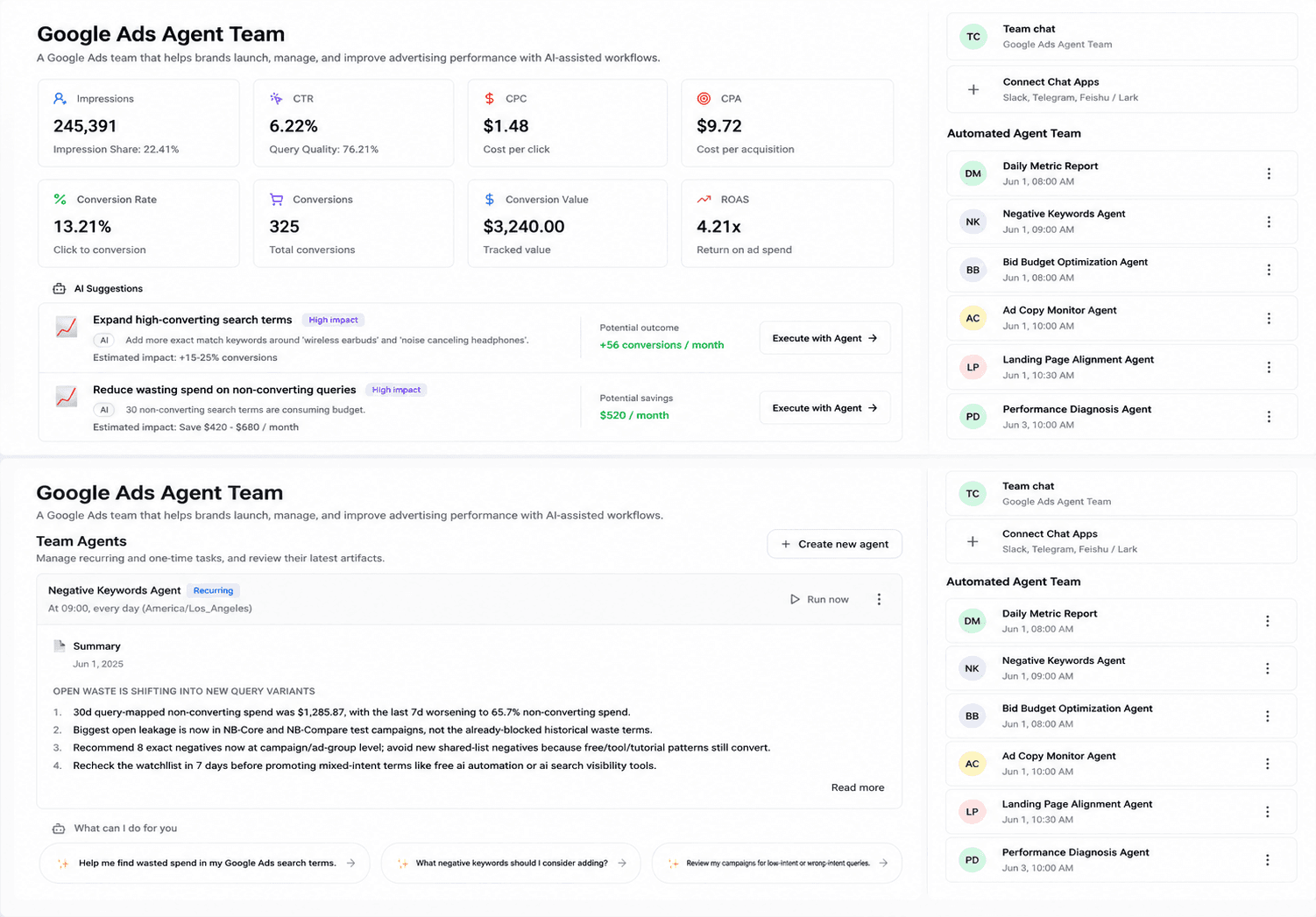
Task: Choose 'What negative keywords should I consider adding?' prompt
Action: click(511, 864)
